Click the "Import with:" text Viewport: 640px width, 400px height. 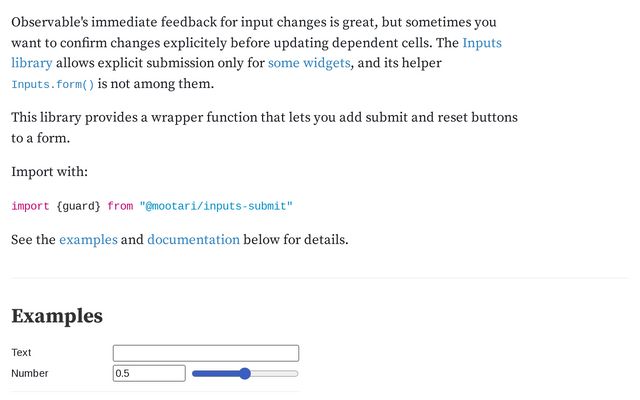click(51, 172)
